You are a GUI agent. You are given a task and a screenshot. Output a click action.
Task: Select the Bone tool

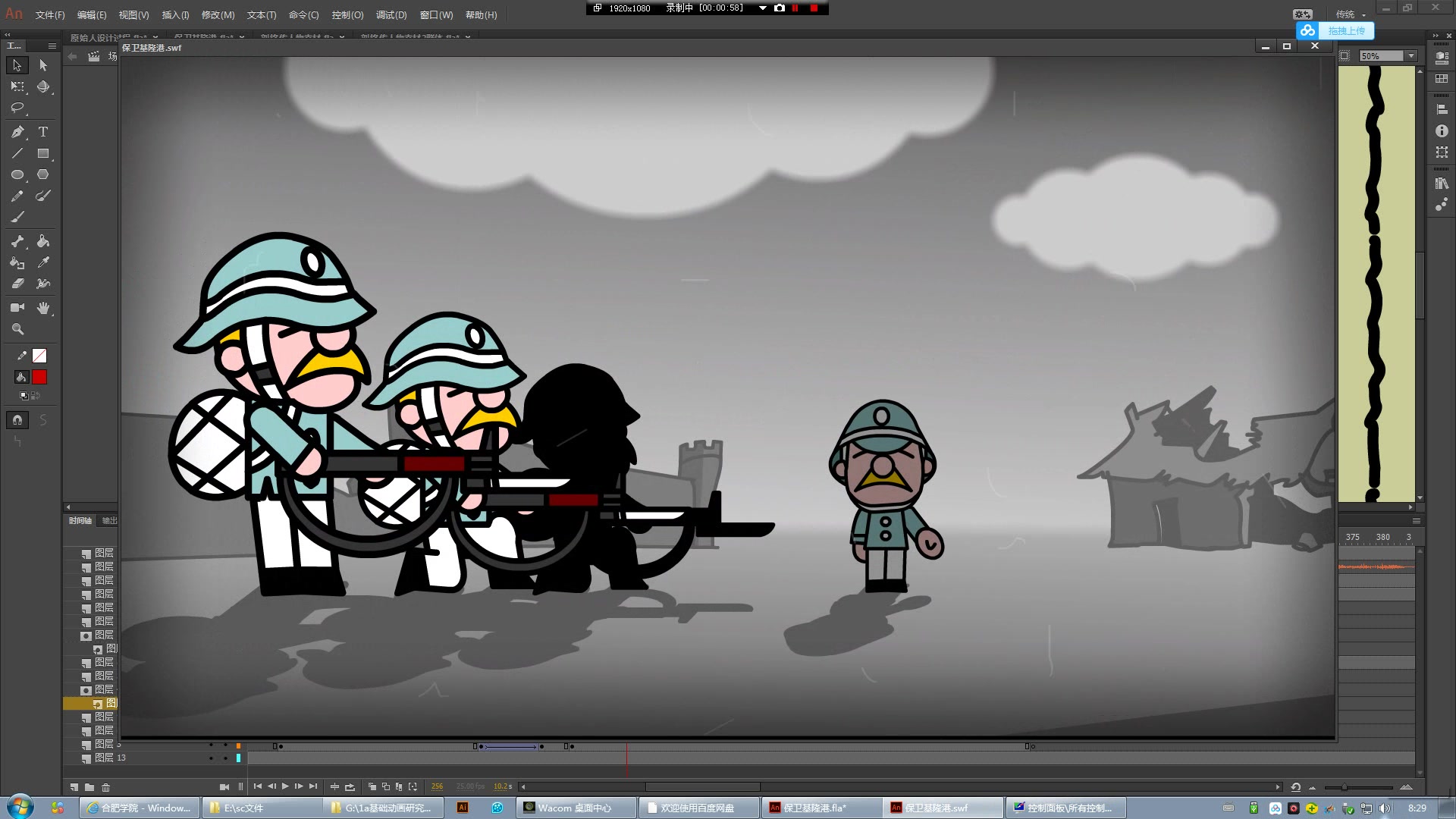point(17,241)
